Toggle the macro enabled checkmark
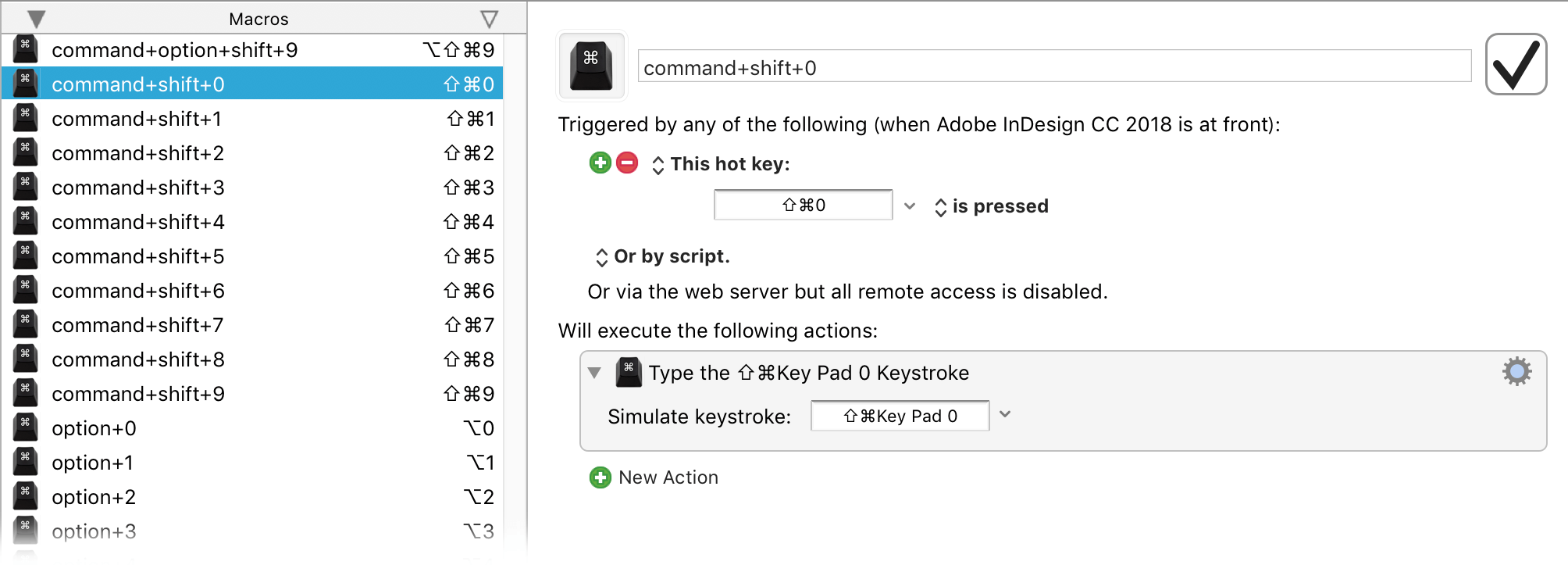Image resolution: width=1568 pixels, height=565 pixels. coord(1516,64)
